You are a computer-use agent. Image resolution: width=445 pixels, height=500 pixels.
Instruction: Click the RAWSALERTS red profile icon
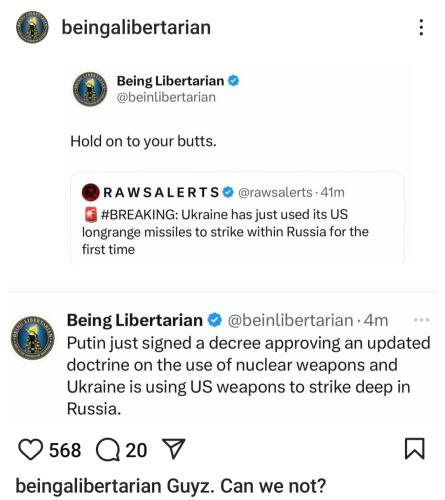coord(91,192)
